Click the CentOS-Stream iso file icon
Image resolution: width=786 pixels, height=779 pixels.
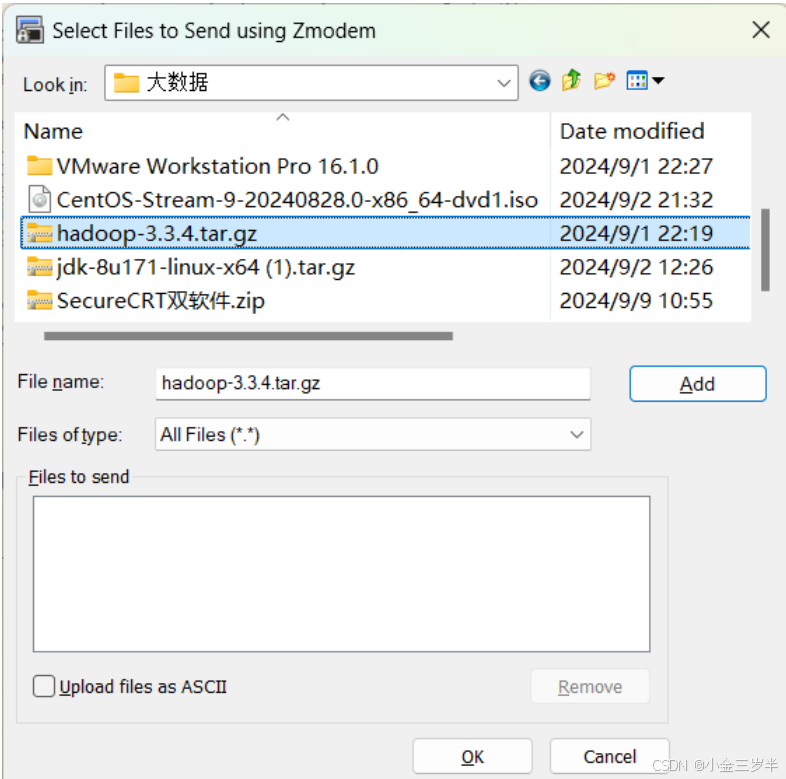[x=39, y=200]
